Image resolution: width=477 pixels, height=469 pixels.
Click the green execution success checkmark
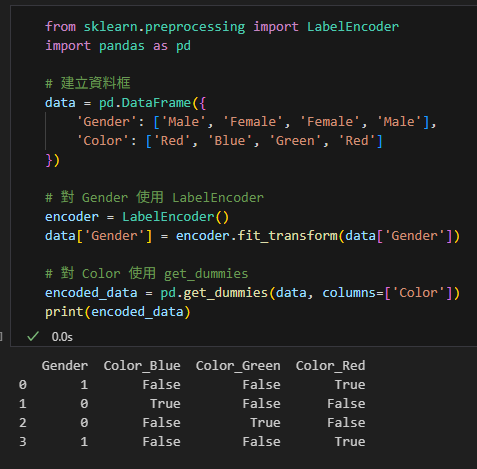tap(33, 336)
